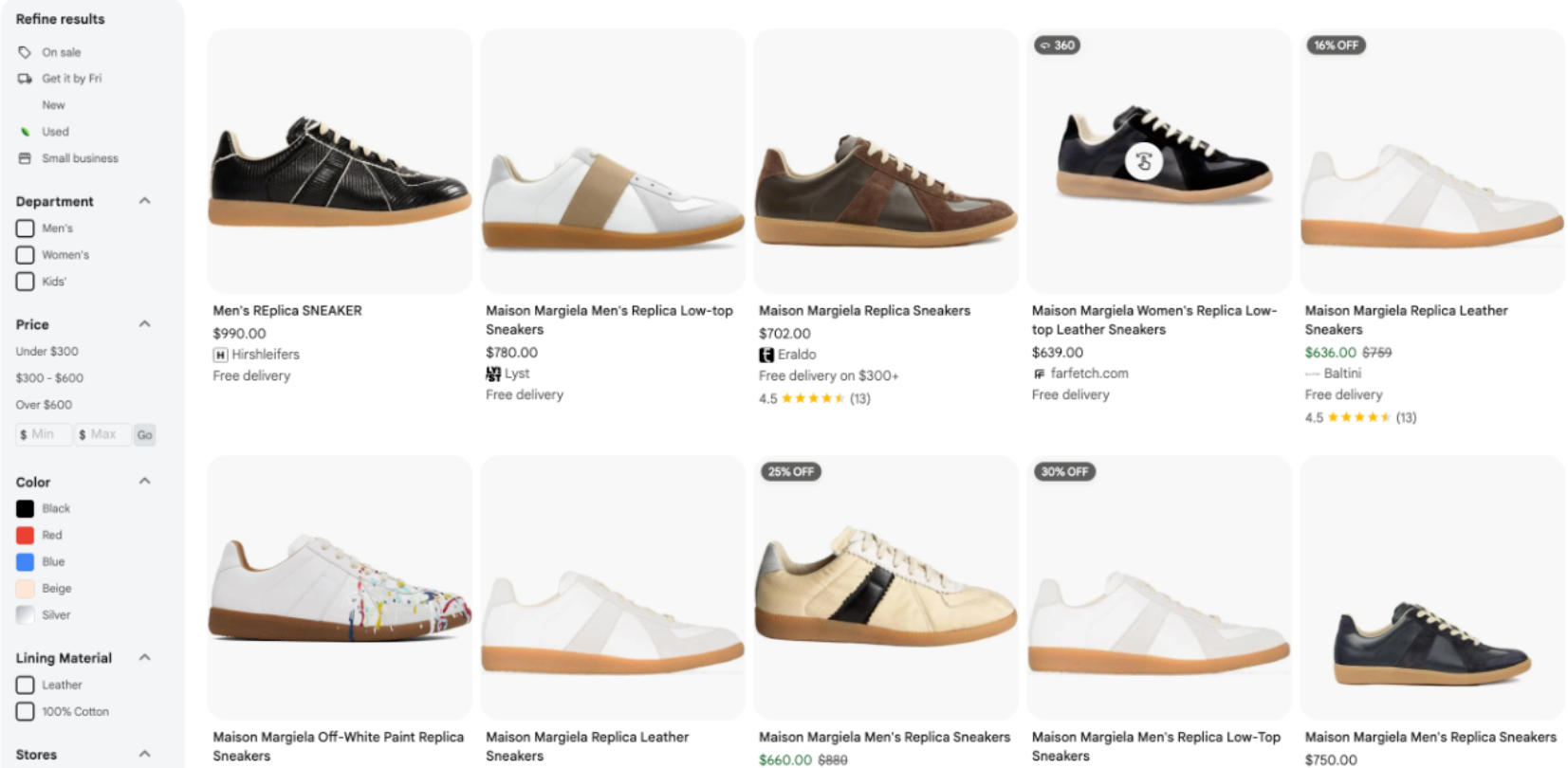Viewport: 1568px width, 768px height.
Task: Click the Hirshleifers store logo icon
Action: pos(221,355)
